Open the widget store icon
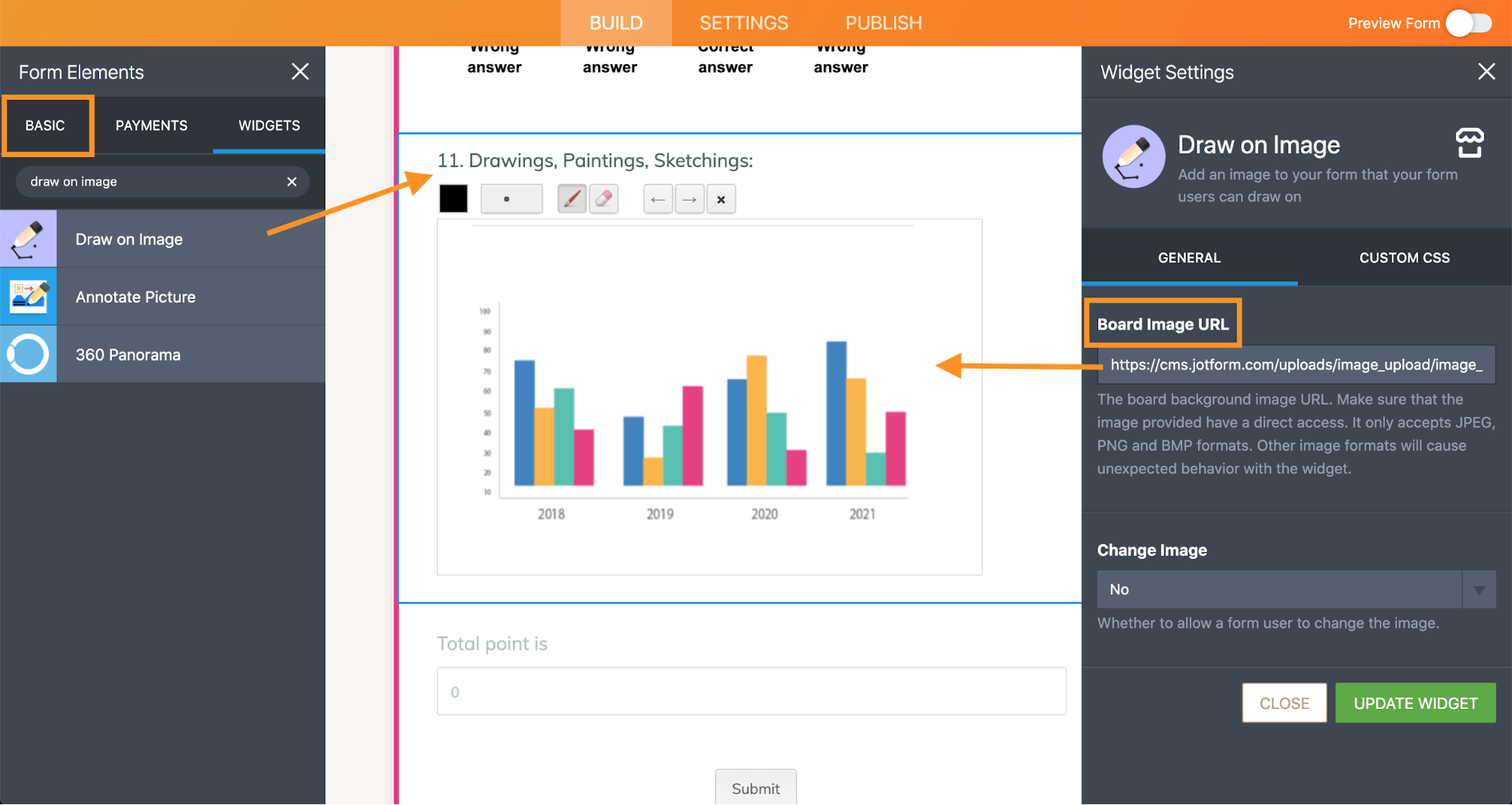The width and height of the screenshot is (1512, 805). [1470, 143]
